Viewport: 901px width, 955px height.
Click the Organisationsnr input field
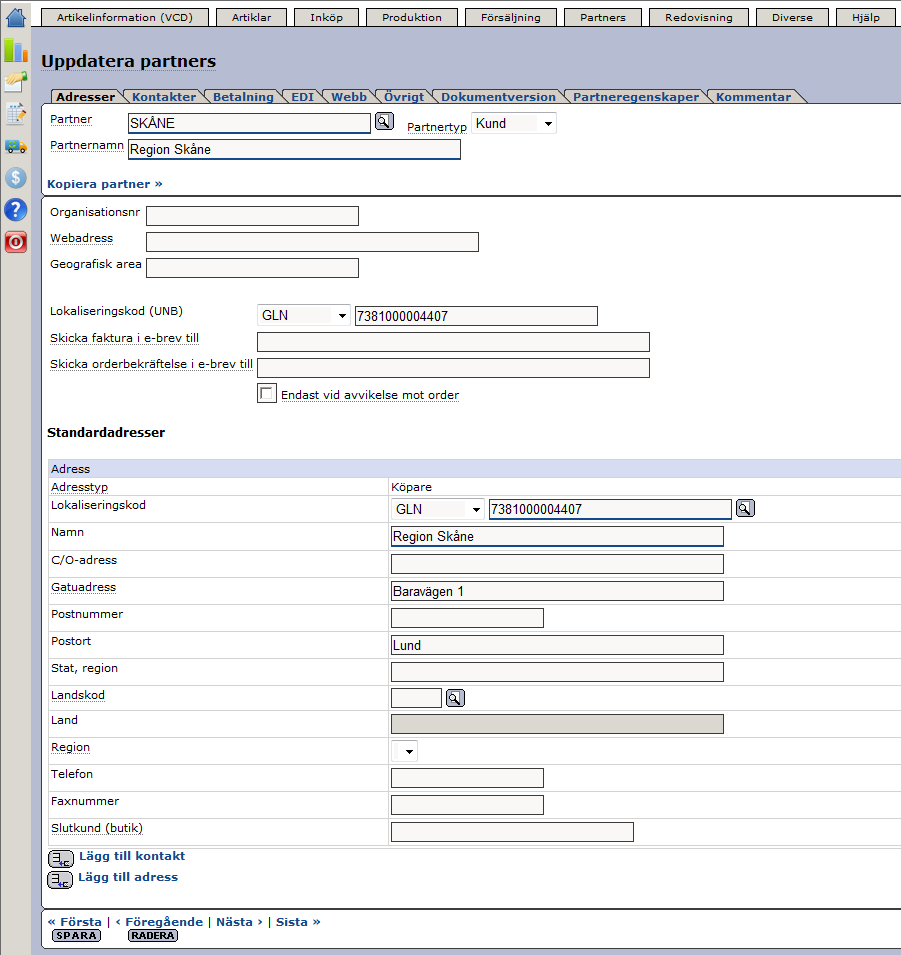pyautogui.click(x=252, y=216)
